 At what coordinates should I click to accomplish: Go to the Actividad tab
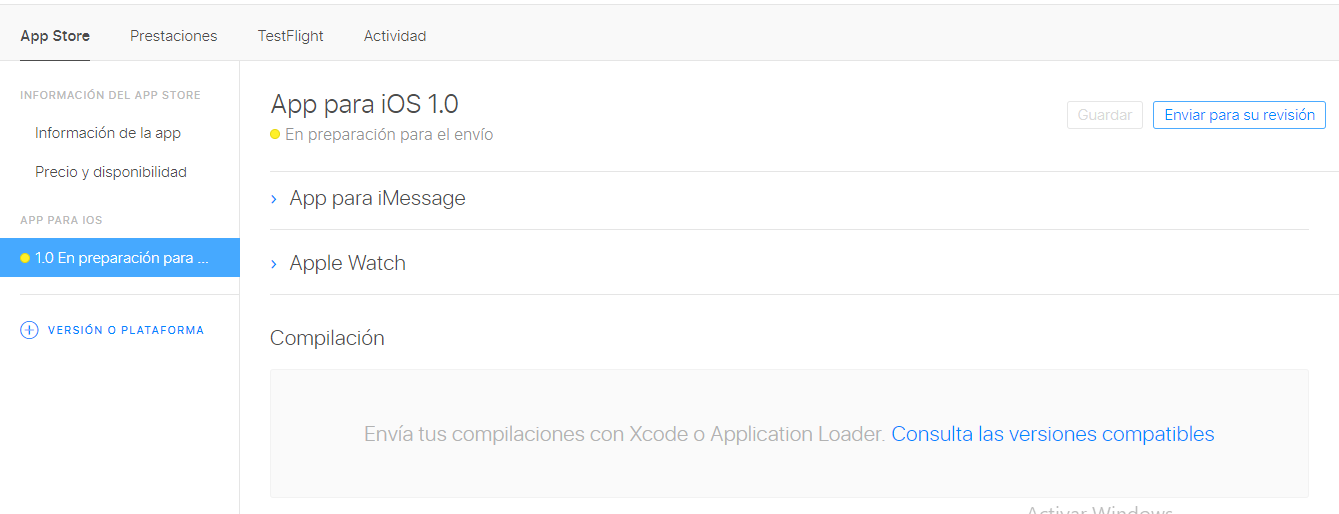coord(395,36)
